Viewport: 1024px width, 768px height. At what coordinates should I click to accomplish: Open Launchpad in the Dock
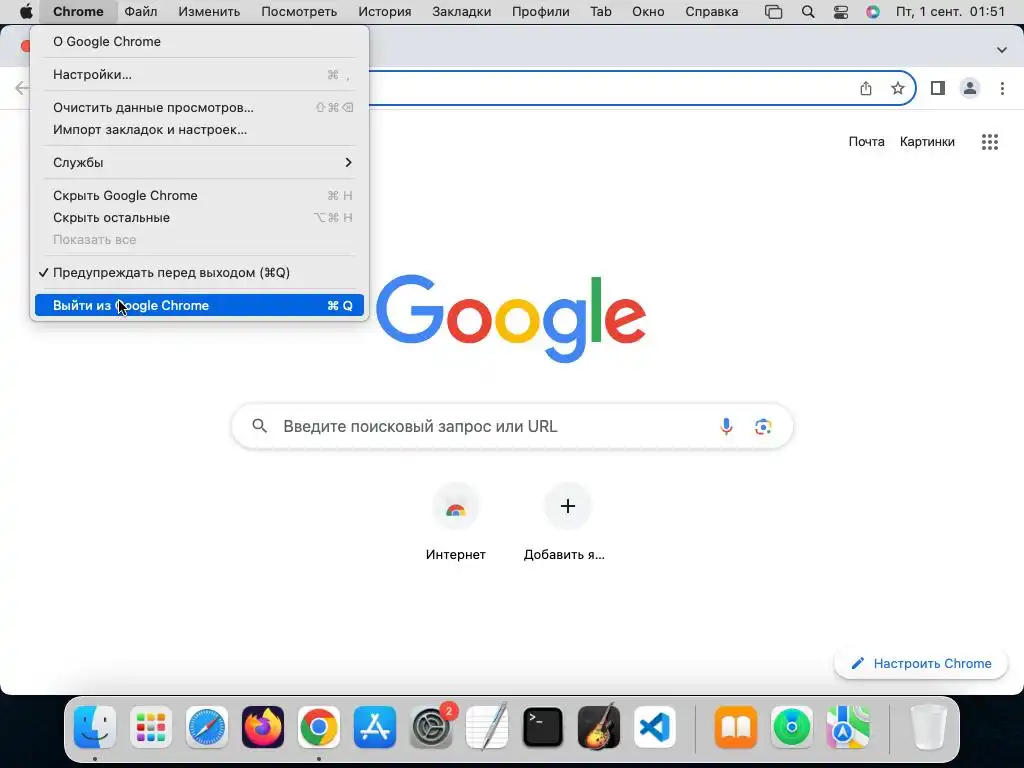point(151,727)
